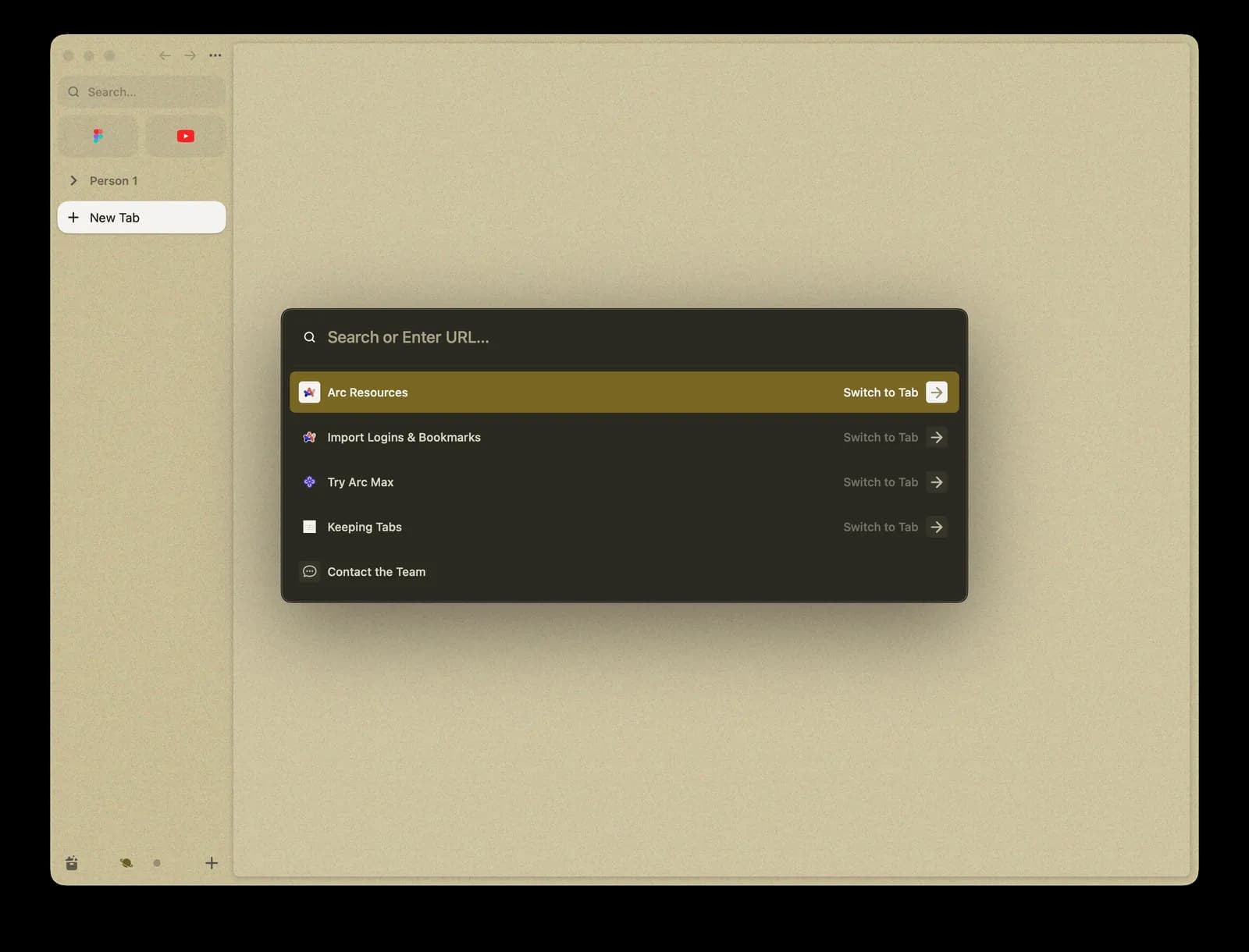Viewport: 1249px width, 952px height.
Task: Open the three-dot site options menu
Action: (215, 55)
